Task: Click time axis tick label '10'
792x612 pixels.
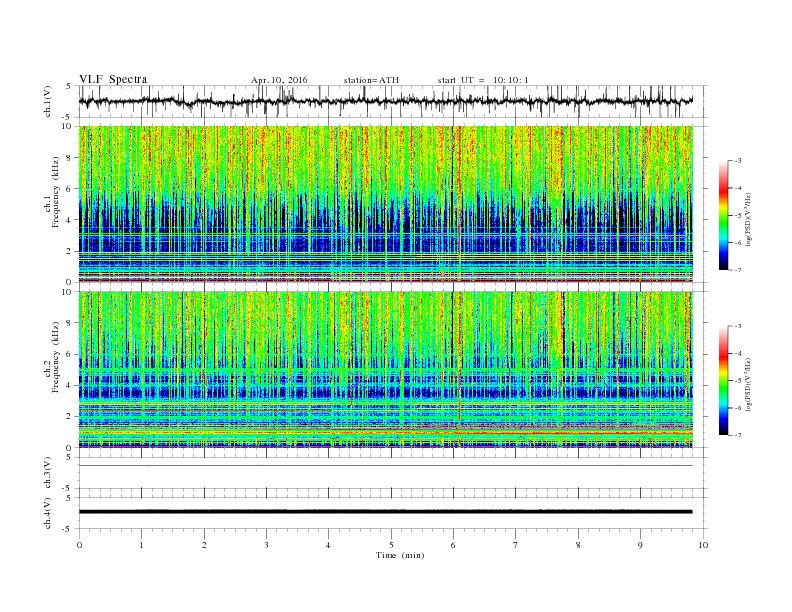Action: coord(703,545)
